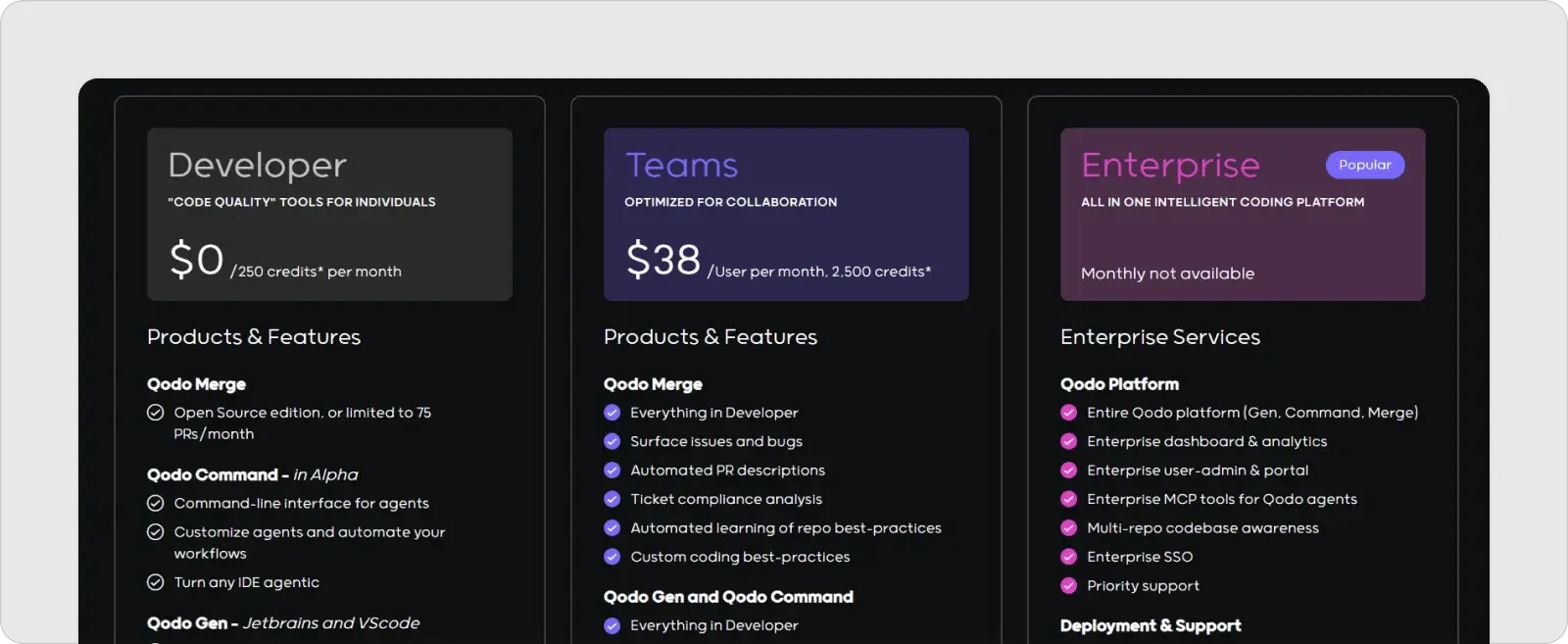Screen dimensions: 1568x644
Task: Click 'Enterprise SSO' text
Action: 1140,557
